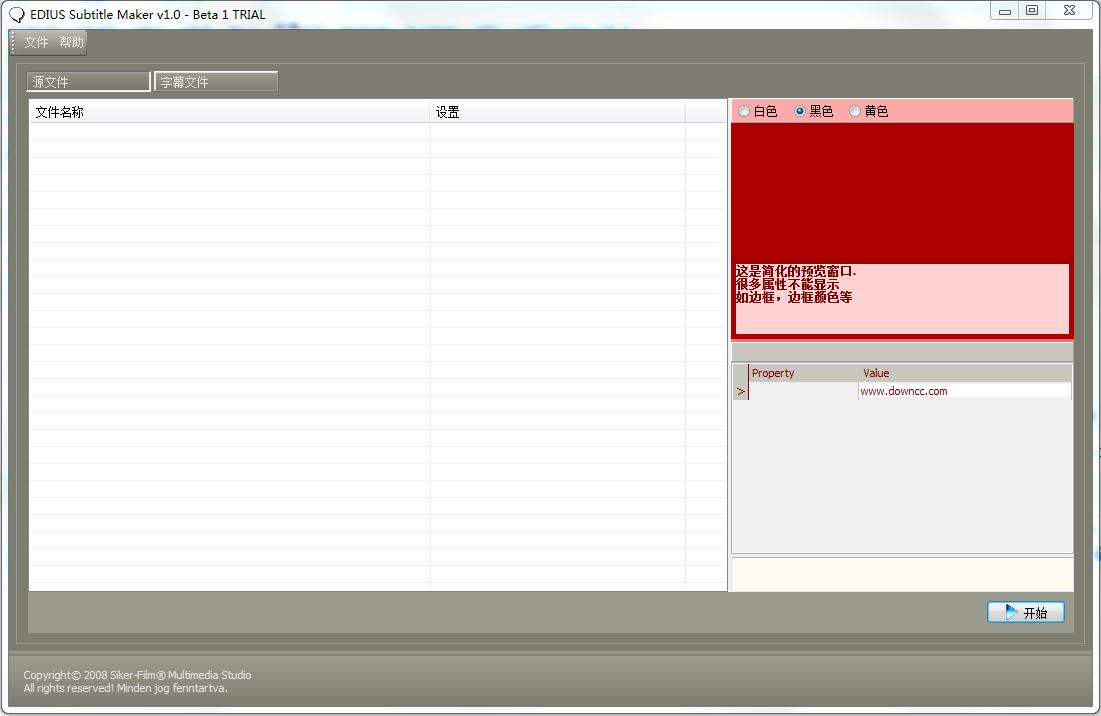Viewport: 1101px width, 716px height.
Task: Click the Value column header in the grid
Action: pyautogui.click(x=876, y=372)
